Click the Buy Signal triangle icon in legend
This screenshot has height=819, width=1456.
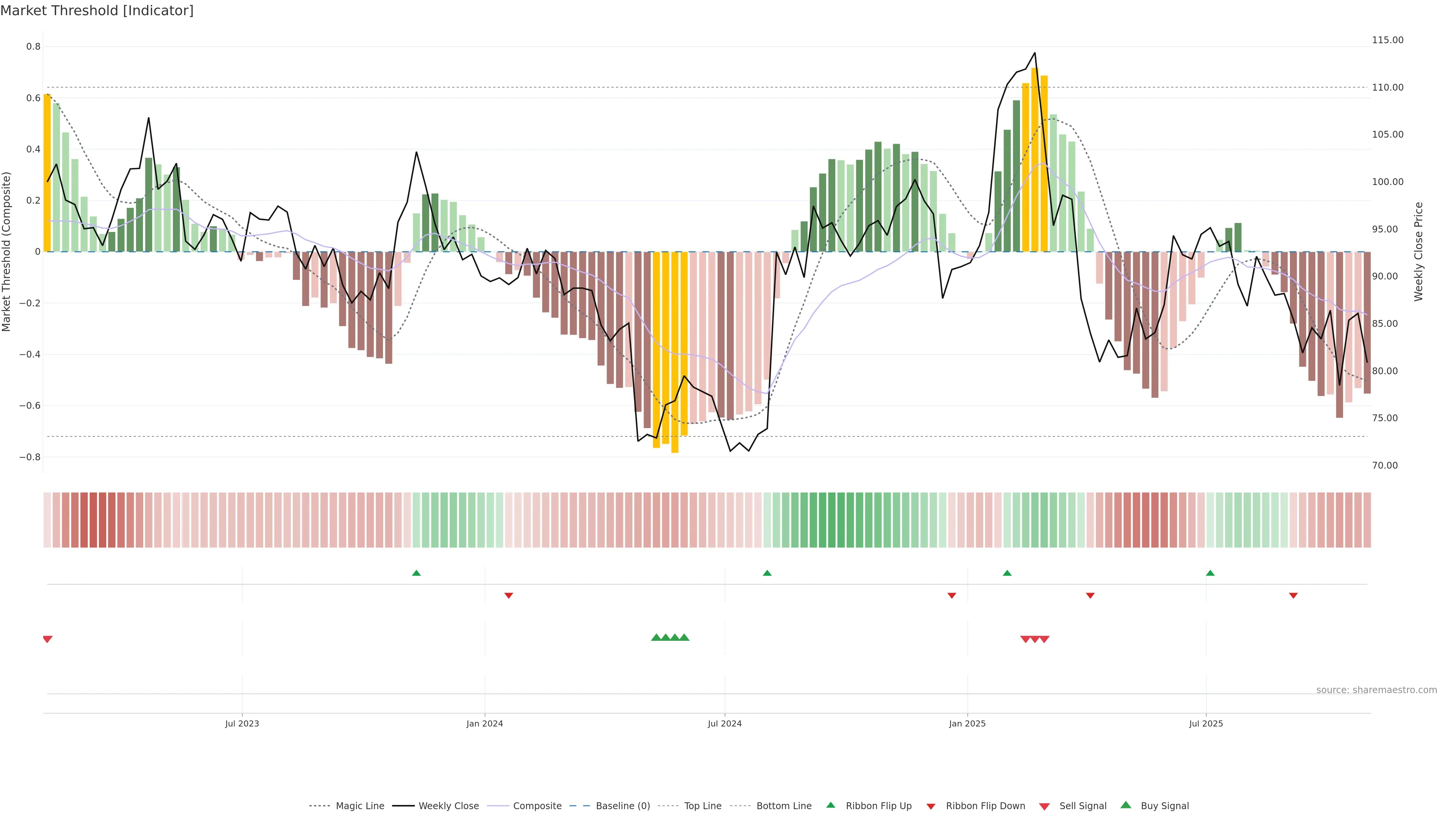point(1126,805)
